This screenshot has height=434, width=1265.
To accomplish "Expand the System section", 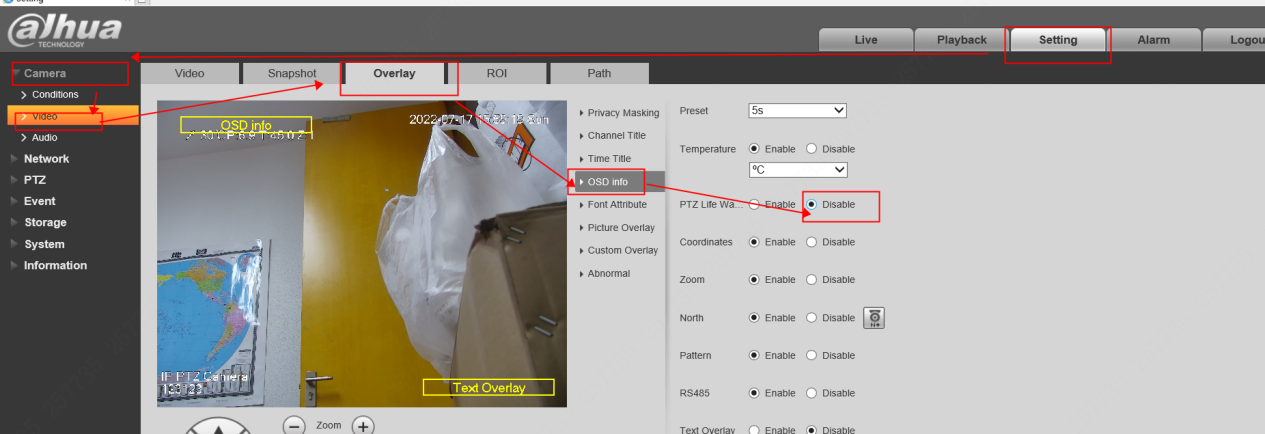I will click(x=44, y=244).
